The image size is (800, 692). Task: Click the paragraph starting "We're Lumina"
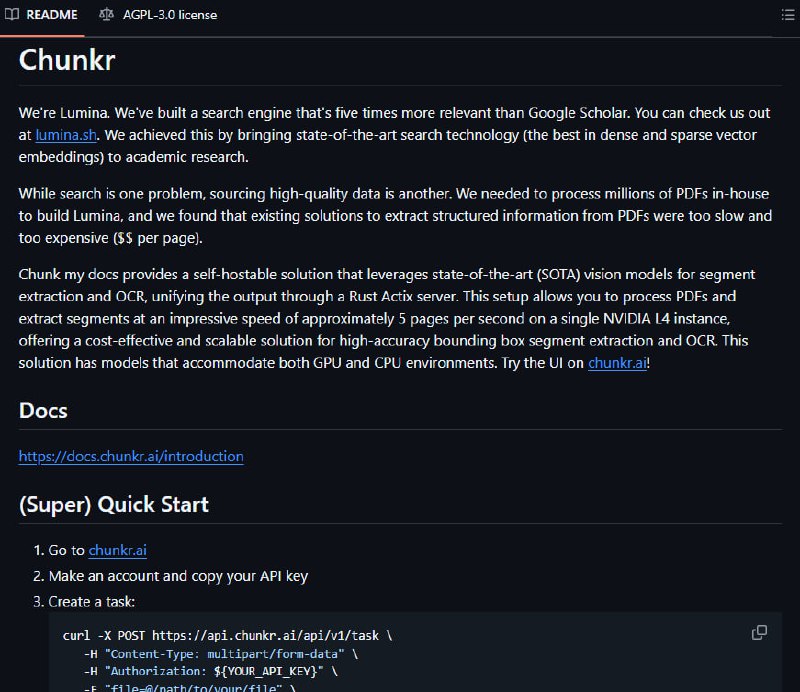coord(396,135)
